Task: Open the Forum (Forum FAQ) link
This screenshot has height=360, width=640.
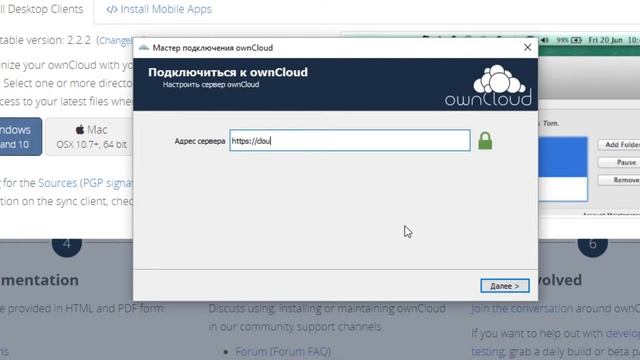Action: pos(283,351)
